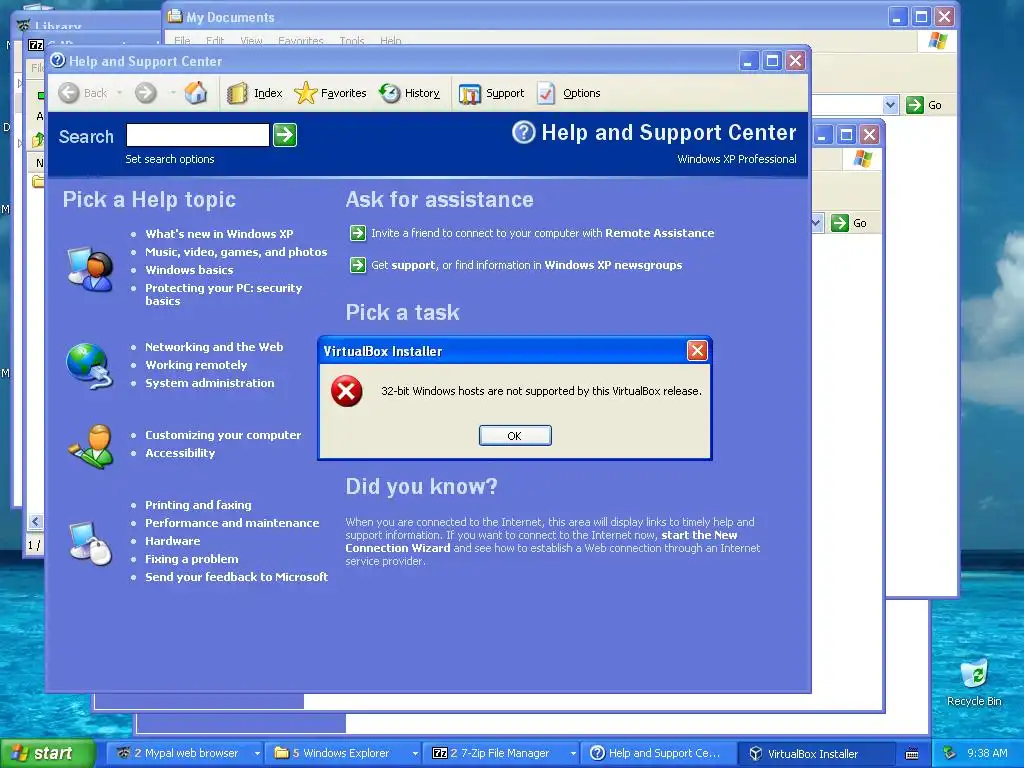Click the green search go arrow
Viewport: 1024px width, 768px height.
pos(285,135)
